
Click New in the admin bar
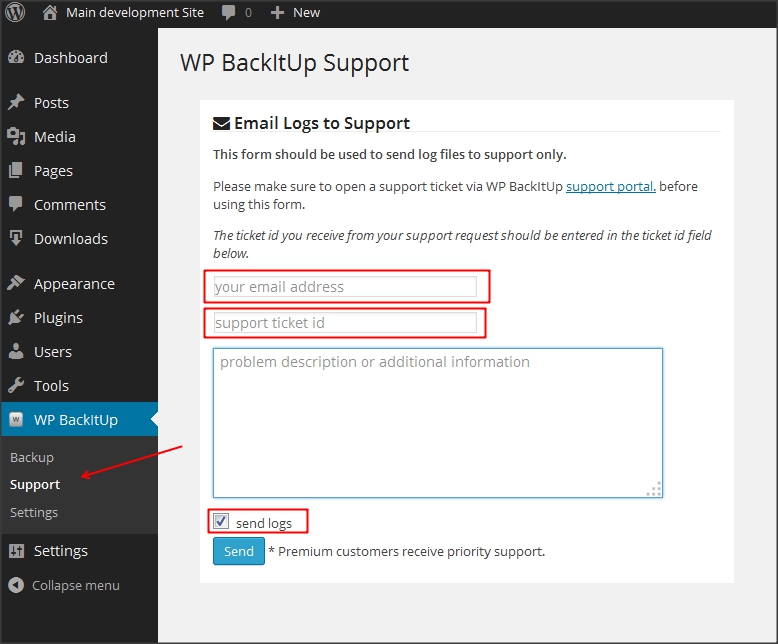pyautogui.click(x=307, y=12)
